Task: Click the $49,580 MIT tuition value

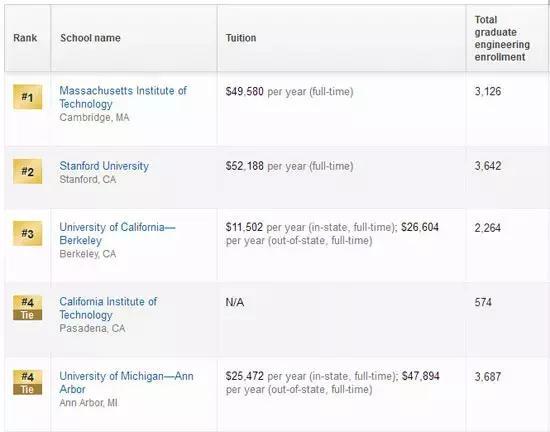Action: tap(244, 92)
